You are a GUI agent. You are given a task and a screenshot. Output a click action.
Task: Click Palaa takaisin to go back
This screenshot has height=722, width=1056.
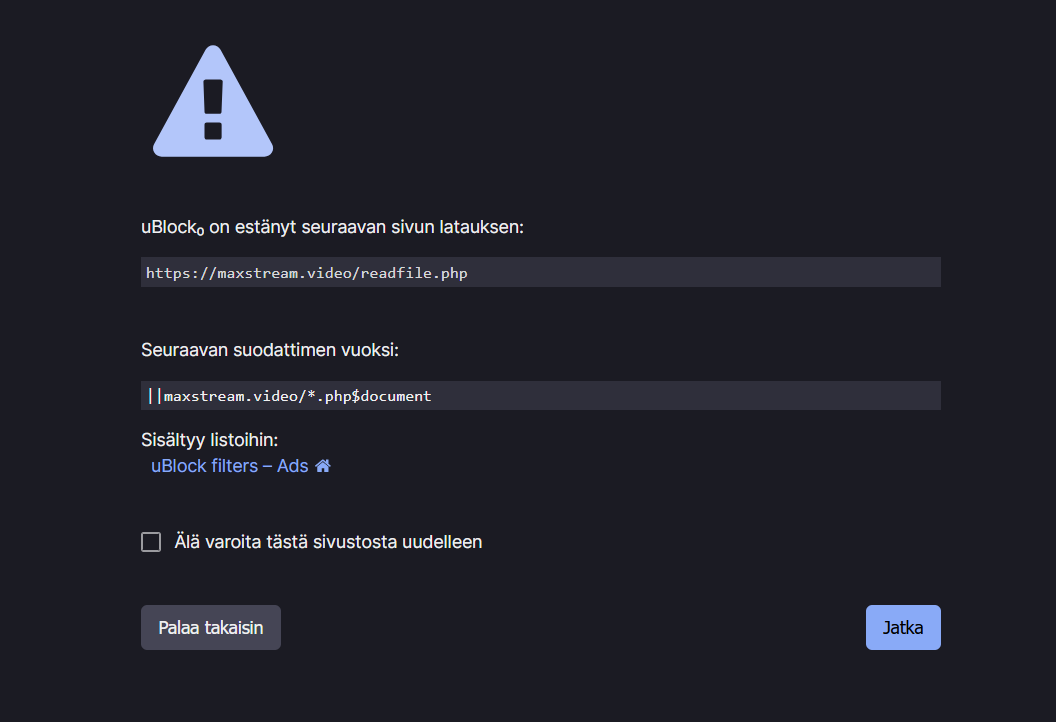[x=210, y=627]
